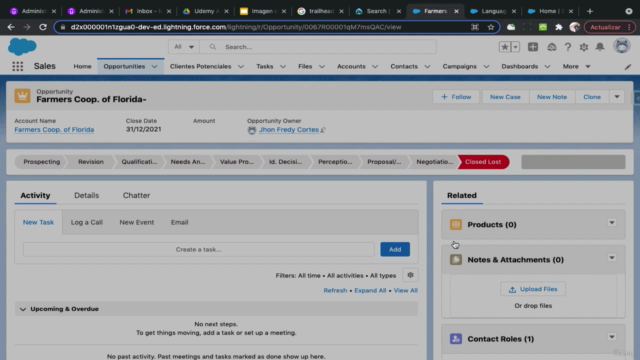Select the Email activity tab
Screen dimensions: 640x360
click(x=179, y=222)
